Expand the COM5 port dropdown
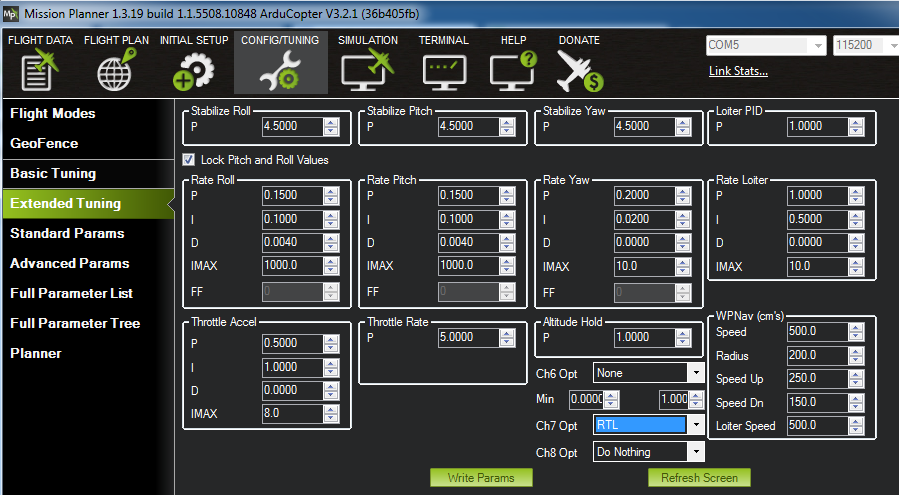Viewport: 899px width, 495px height. (x=818, y=45)
